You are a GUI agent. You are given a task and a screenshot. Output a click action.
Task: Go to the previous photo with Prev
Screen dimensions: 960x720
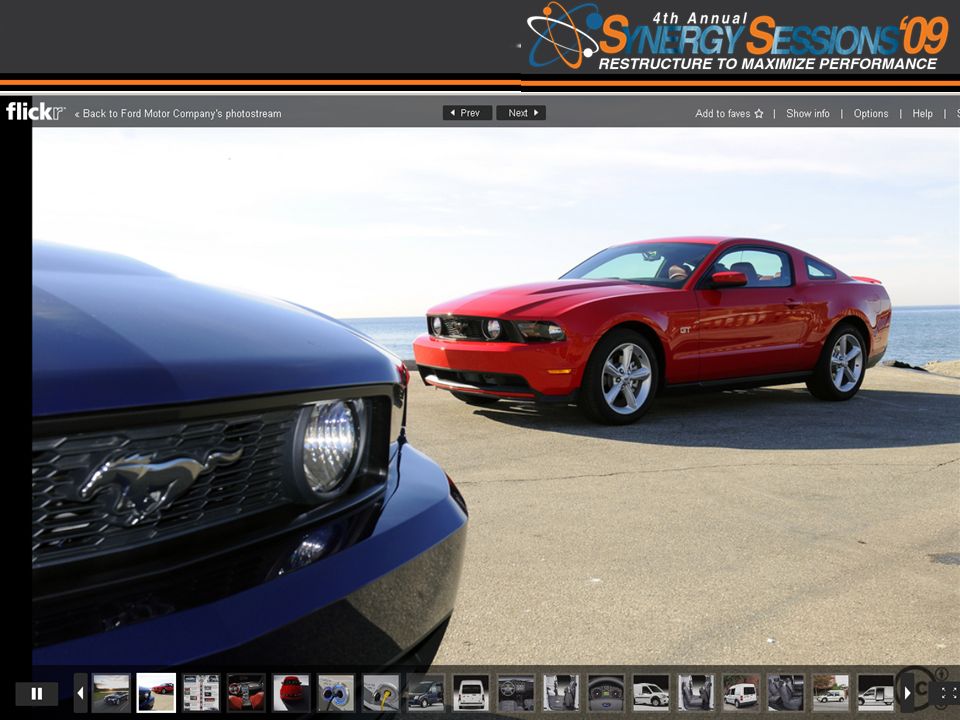467,113
